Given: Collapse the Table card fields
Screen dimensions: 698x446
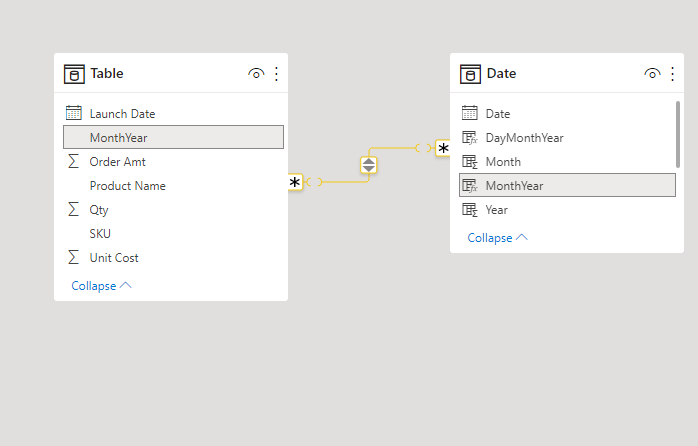Looking at the screenshot, I should click(x=101, y=286).
